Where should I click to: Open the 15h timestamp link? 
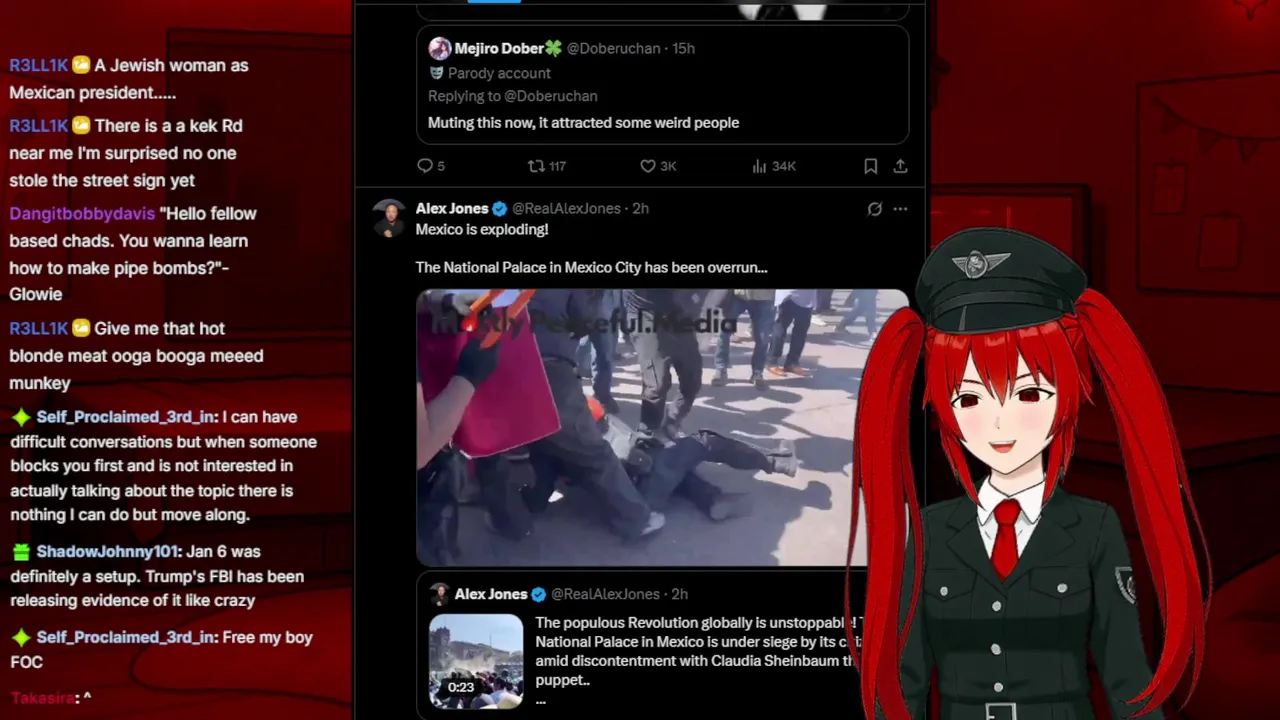(683, 48)
